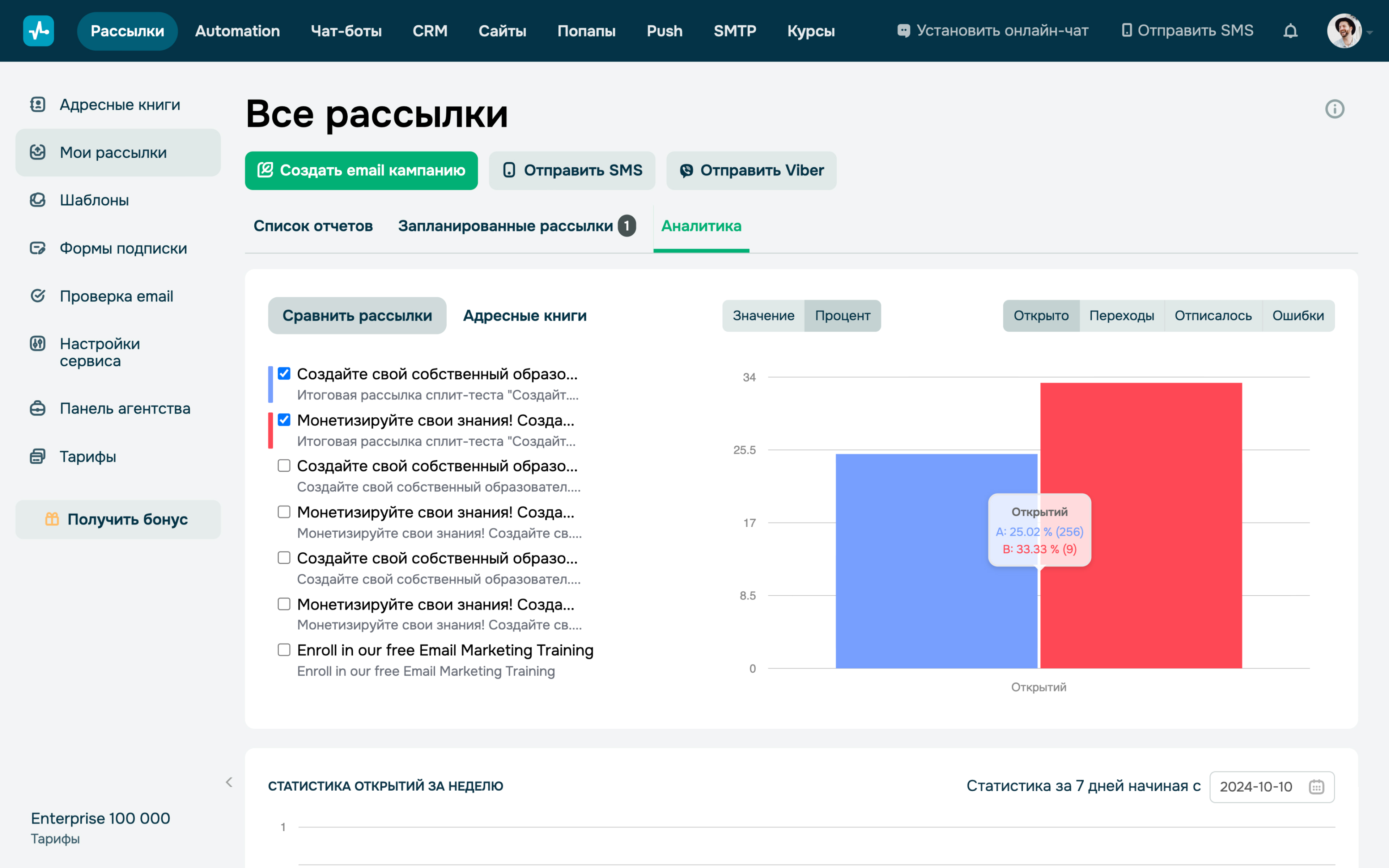Open the user avatar menu

pyautogui.click(x=1344, y=30)
